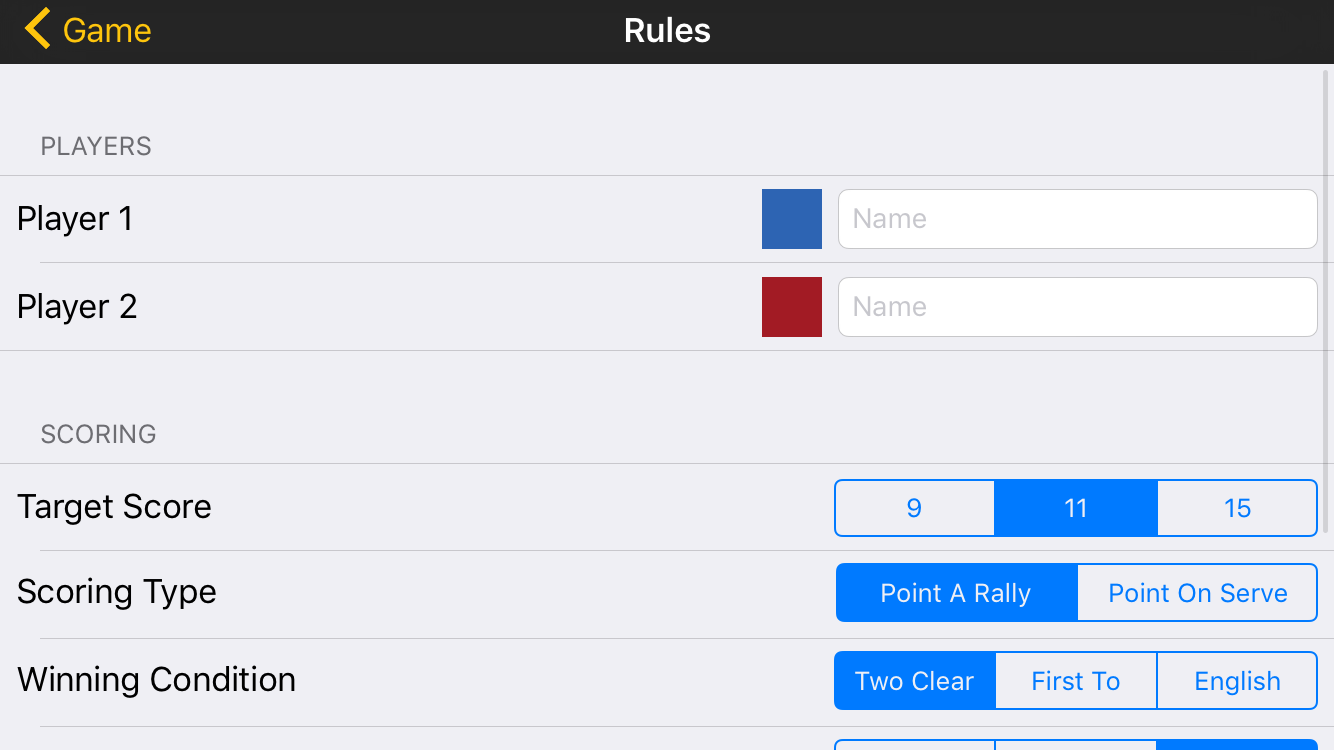
Task: Select Point A Rally scoring type
Action: [x=956, y=593]
